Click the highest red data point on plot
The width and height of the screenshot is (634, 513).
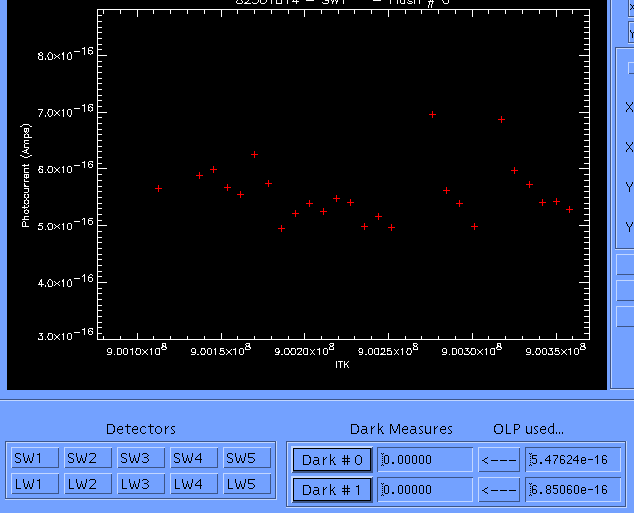(x=432, y=115)
